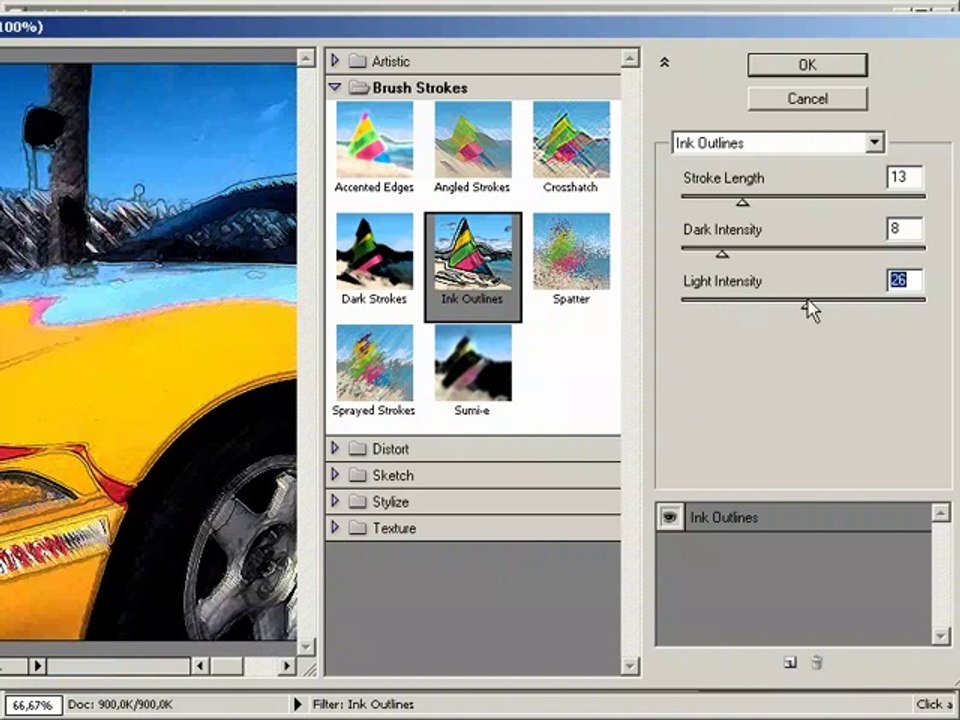Viewport: 960px width, 720px height.
Task: Click preview vertical scrollbar up arrow
Action: click(x=306, y=58)
